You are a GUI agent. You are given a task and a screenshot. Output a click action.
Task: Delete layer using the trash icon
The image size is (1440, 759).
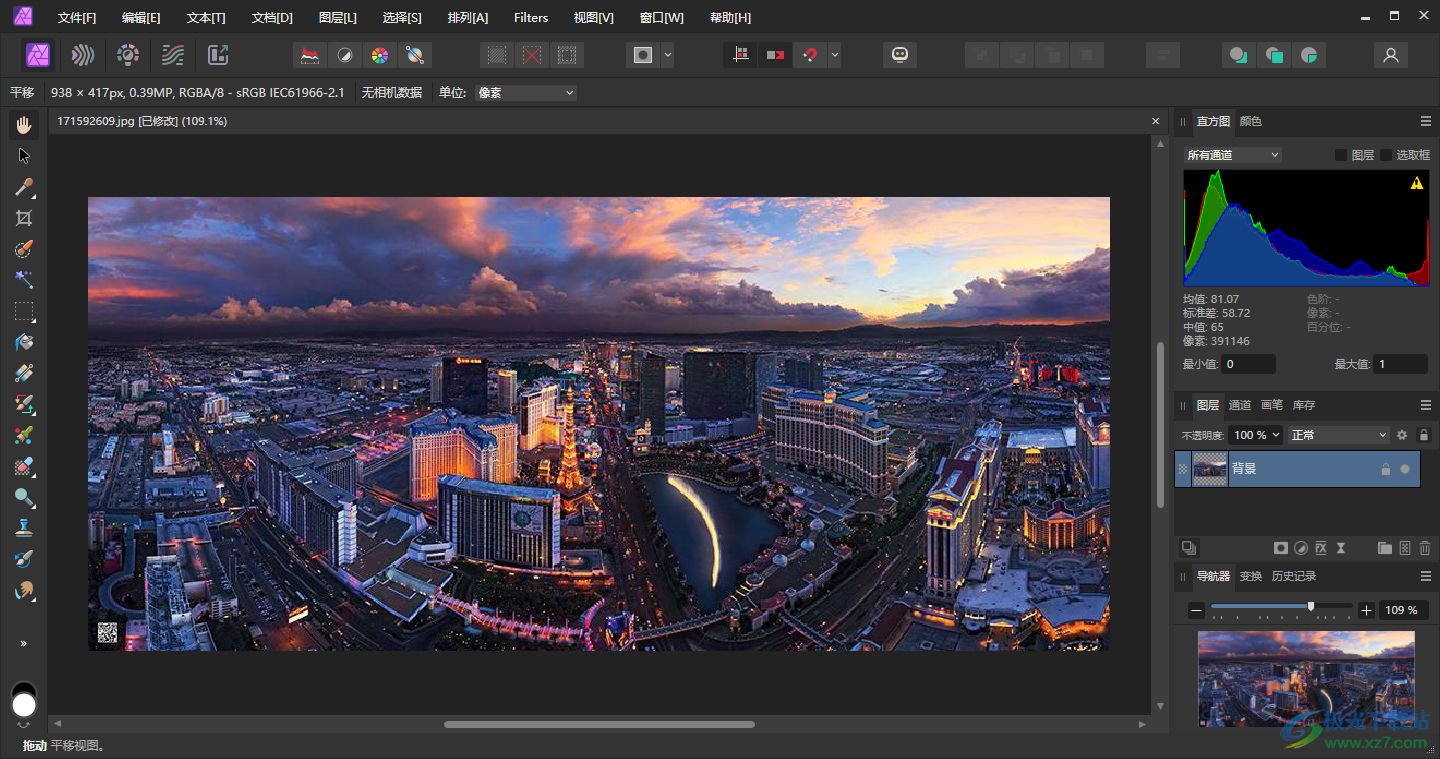(x=1425, y=548)
